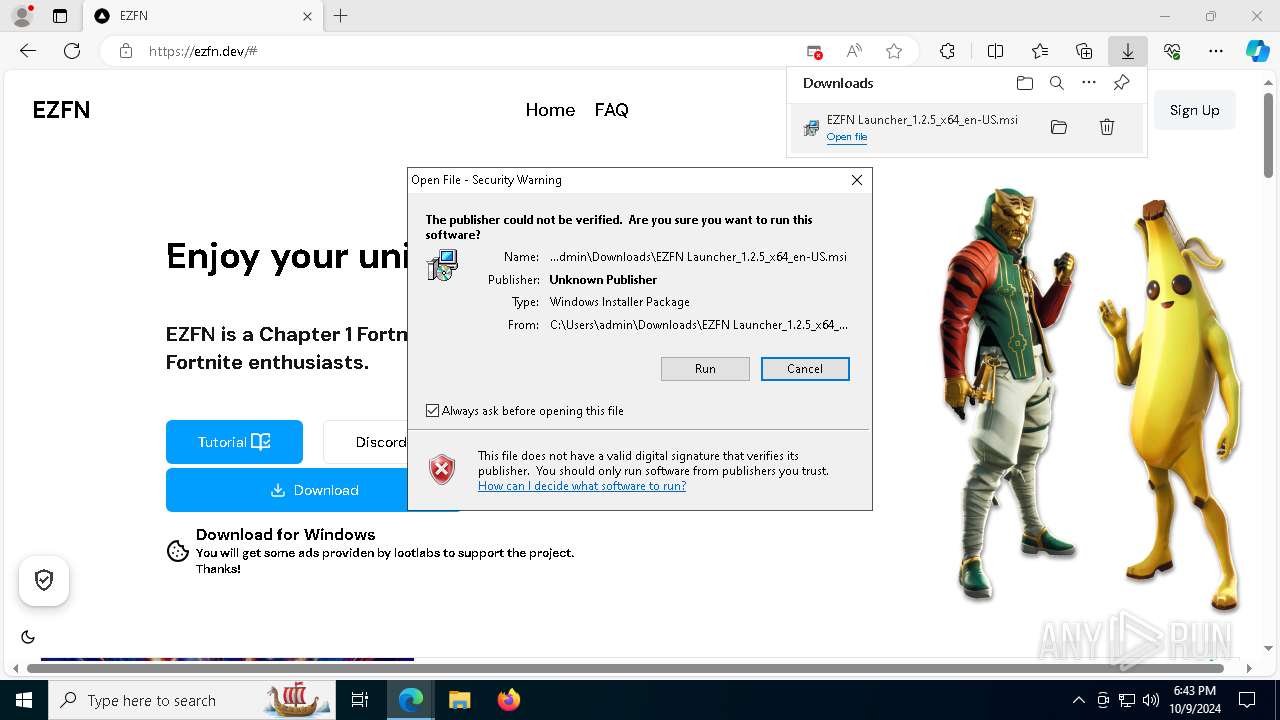Click the Sign Up button

1194,110
